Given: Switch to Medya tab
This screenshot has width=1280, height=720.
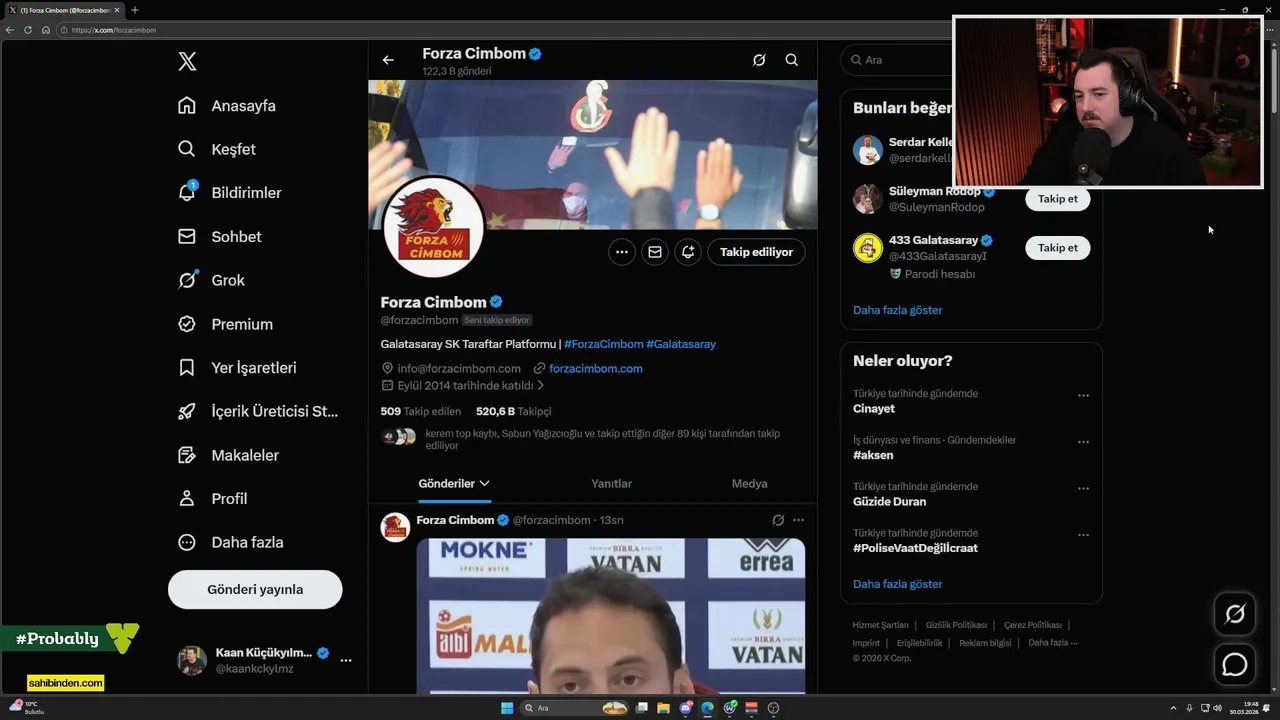Looking at the screenshot, I should (749, 484).
